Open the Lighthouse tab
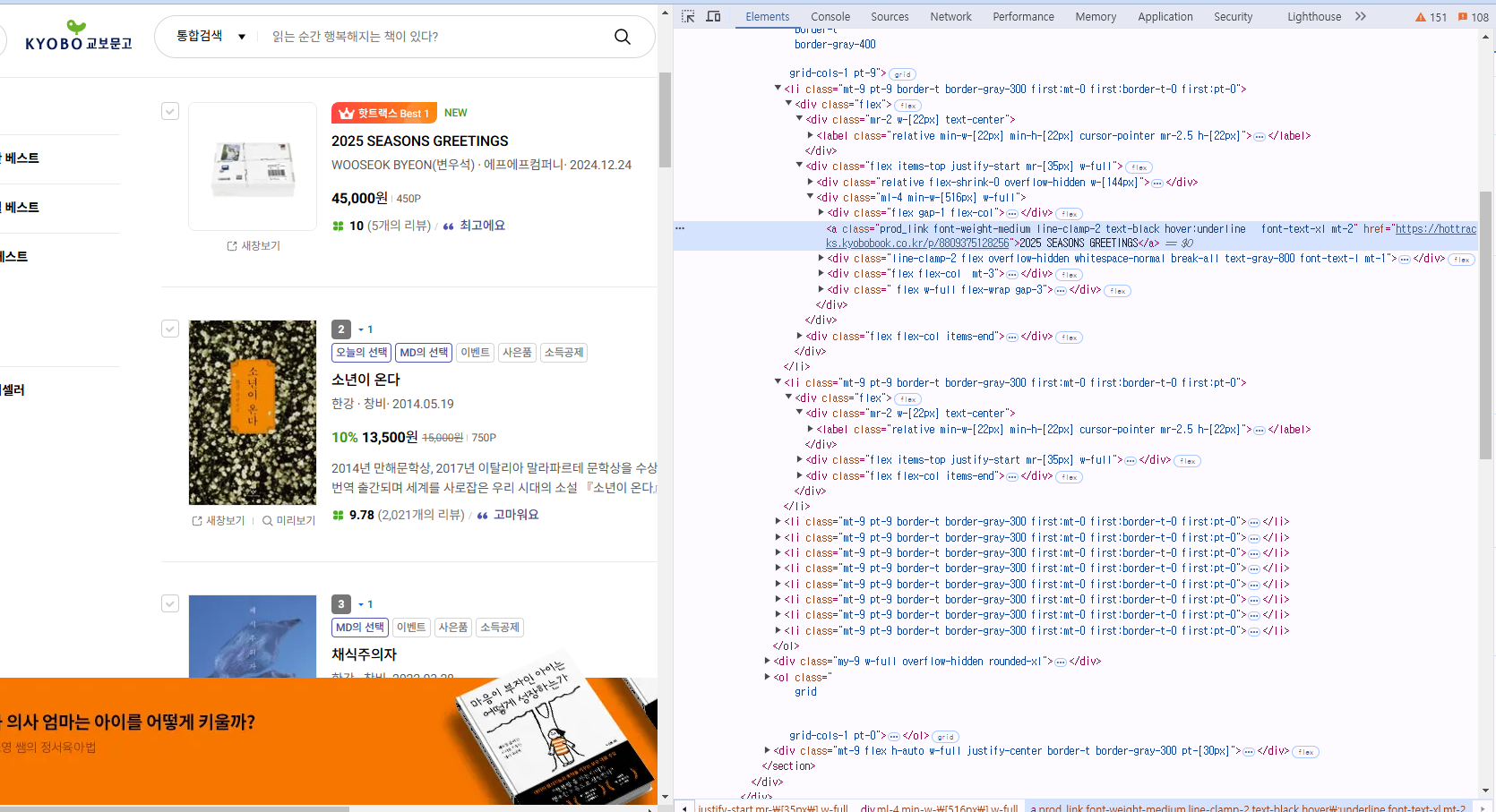The width and height of the screenshot is (1496, 812). (1314, 16)
